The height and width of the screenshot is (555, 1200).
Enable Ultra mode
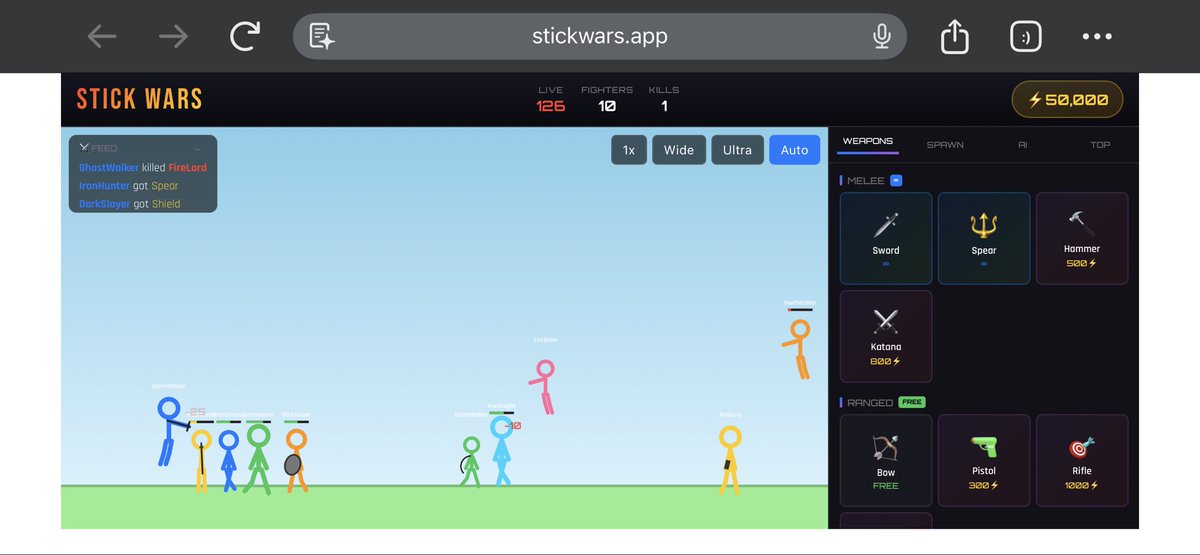point(737,150)
